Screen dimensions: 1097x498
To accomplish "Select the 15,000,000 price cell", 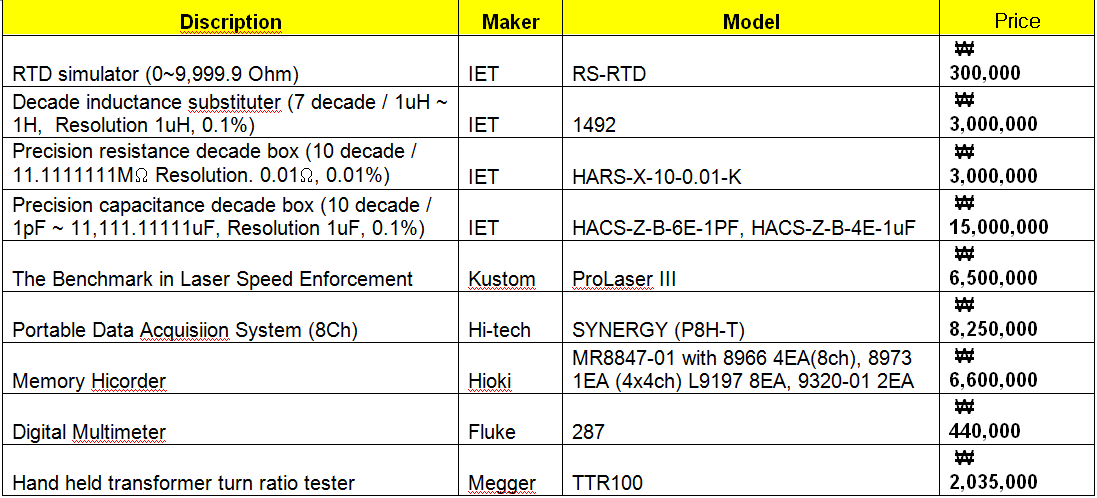I will (x=999, y=228).
